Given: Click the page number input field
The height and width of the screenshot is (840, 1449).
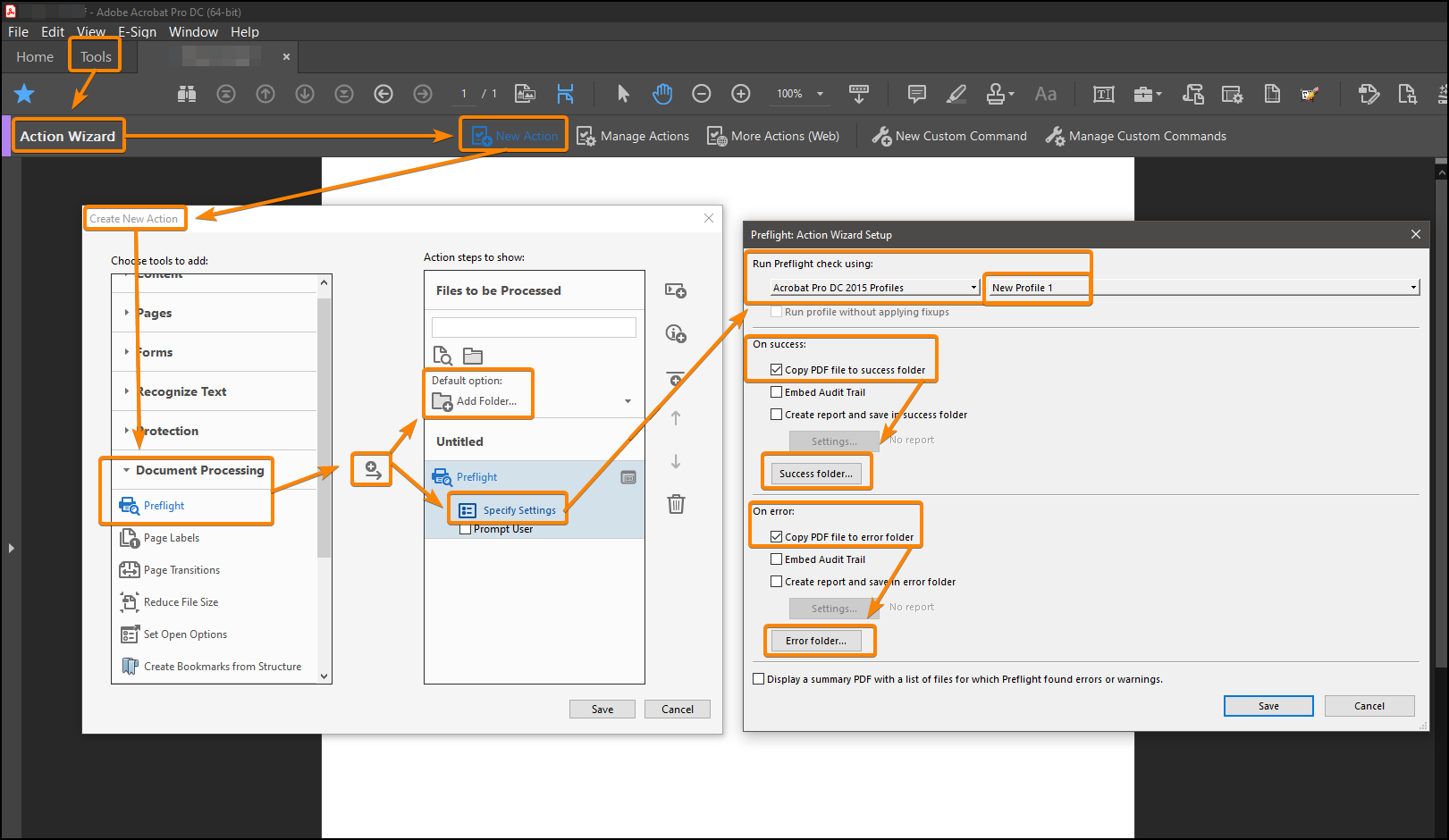Looking at the screenshot, I should (464, 93).
